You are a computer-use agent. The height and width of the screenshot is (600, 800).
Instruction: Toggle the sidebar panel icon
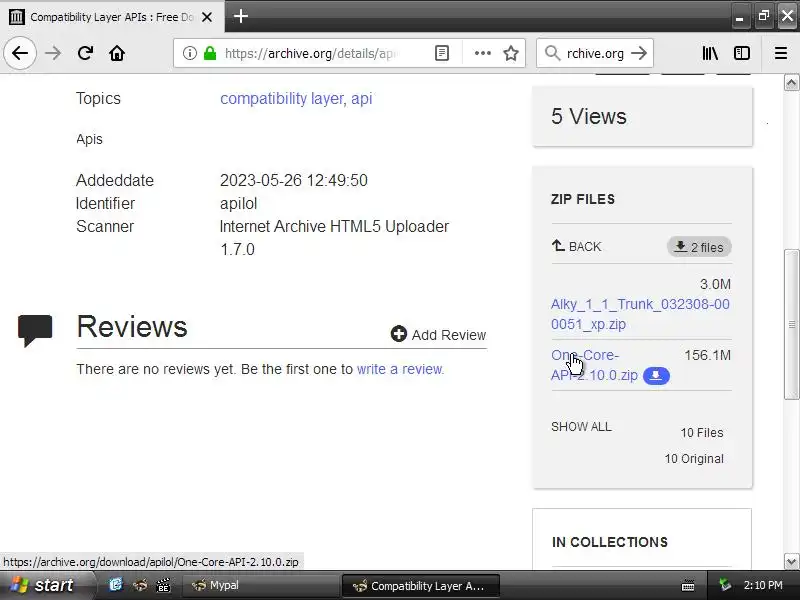[x=742, y=53]
